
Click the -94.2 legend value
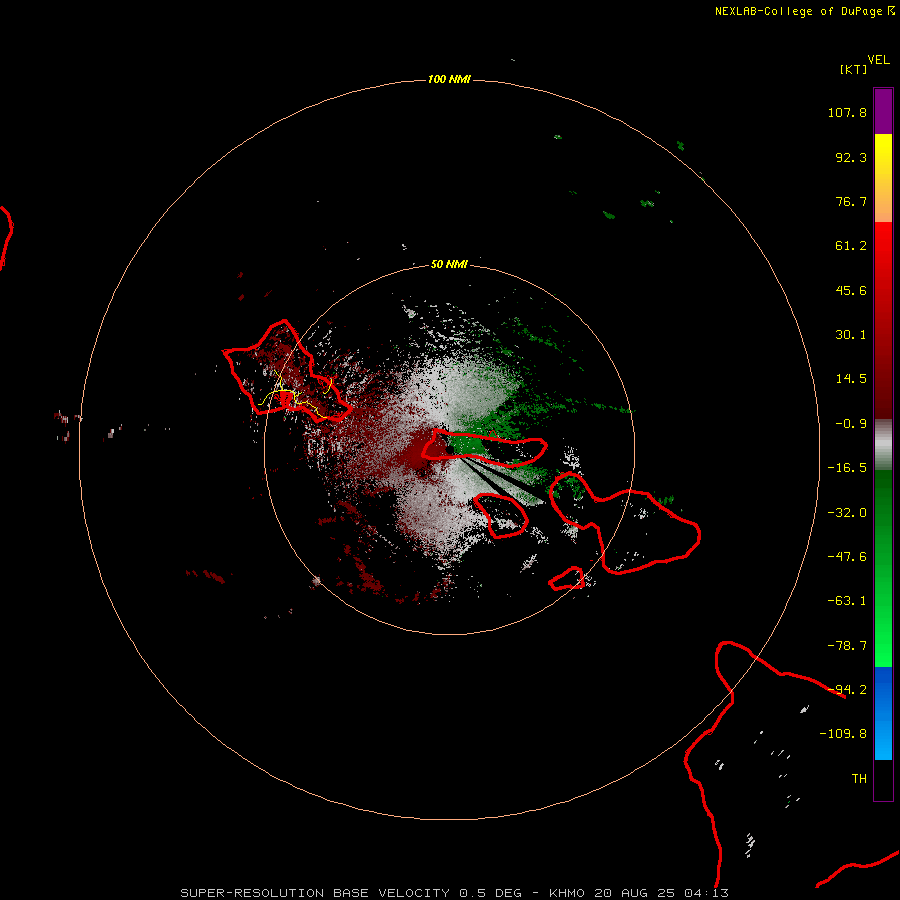click(847, 690)
